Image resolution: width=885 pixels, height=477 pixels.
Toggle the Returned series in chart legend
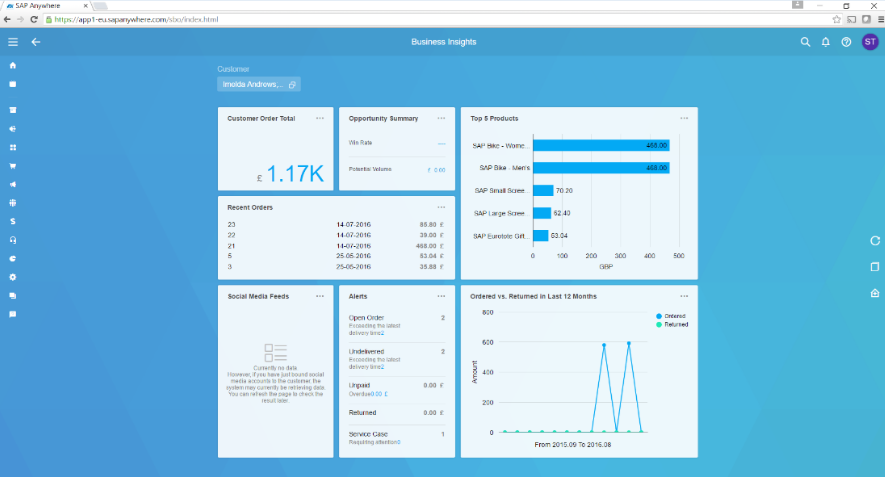coord(670,325)
